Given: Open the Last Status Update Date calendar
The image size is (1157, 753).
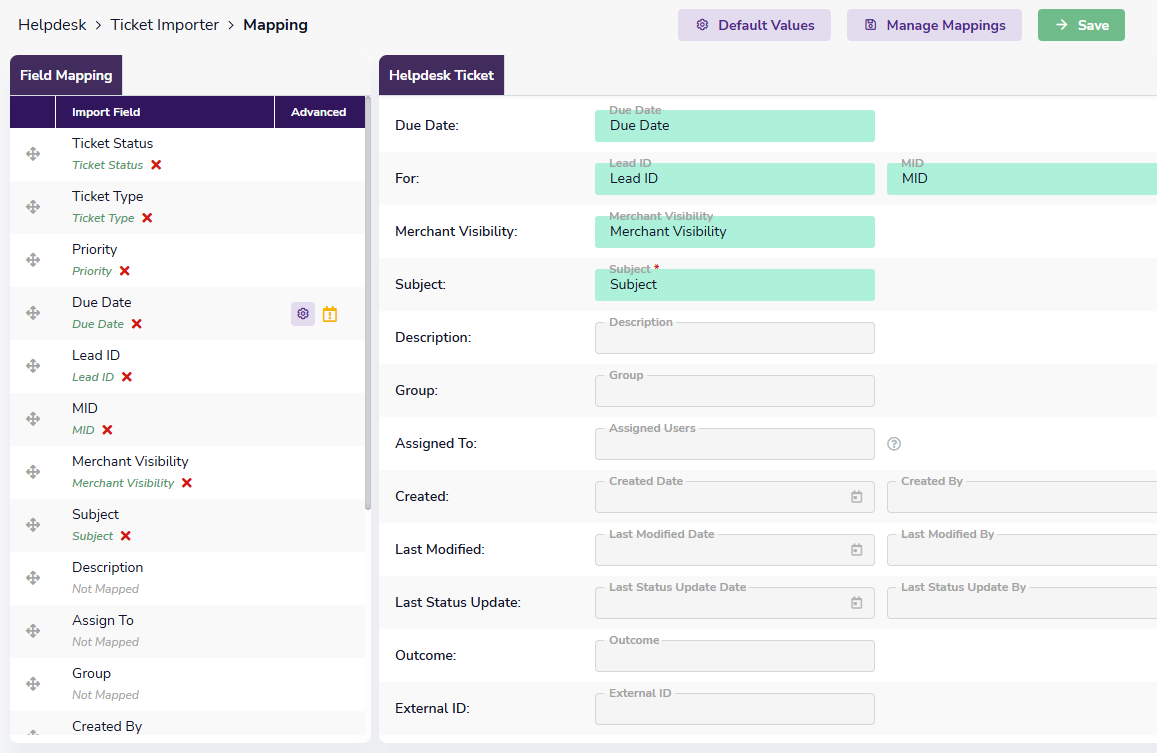Looking at the screenshot, I should click(856, 603).
